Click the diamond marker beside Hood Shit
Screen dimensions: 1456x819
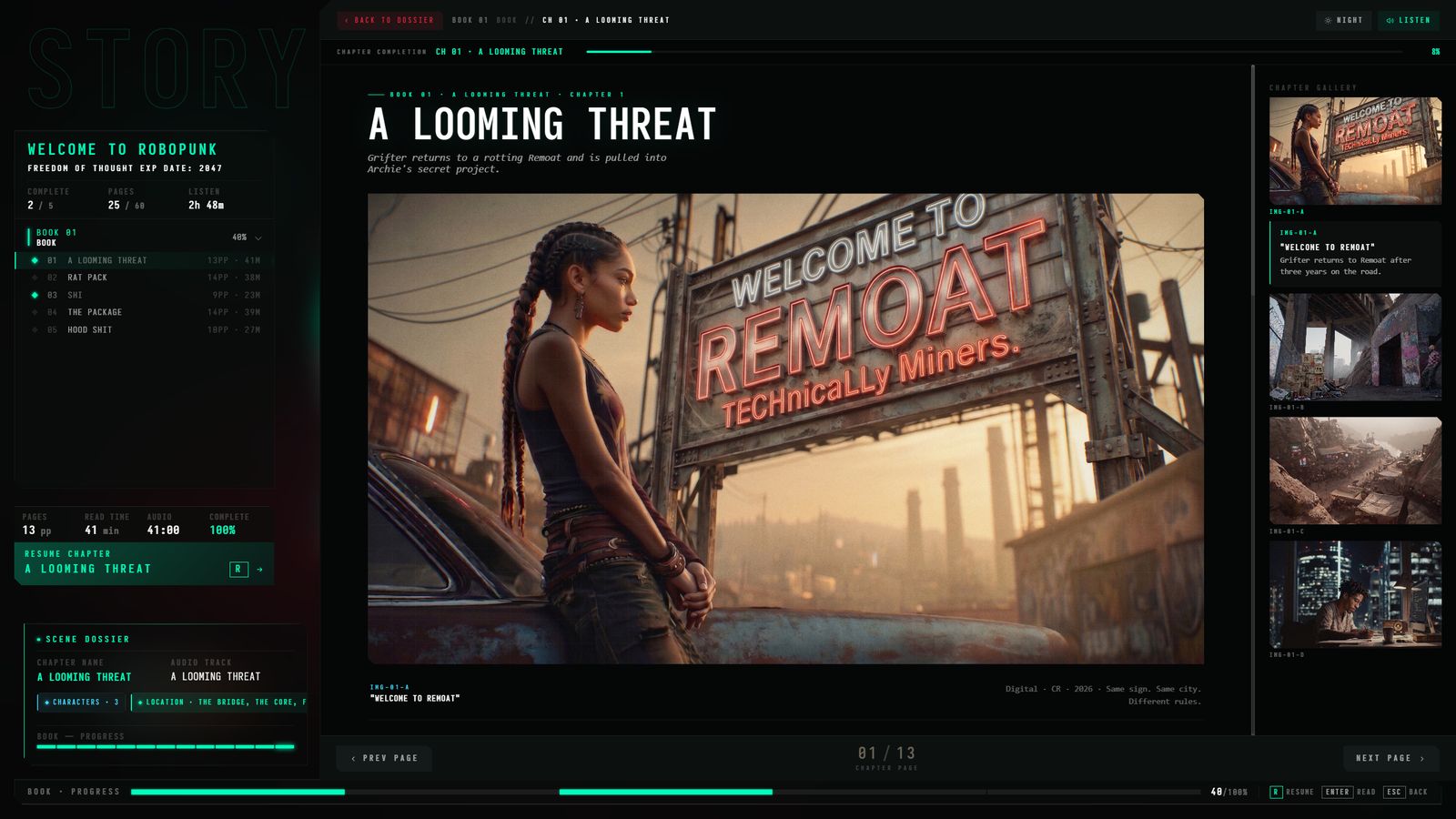35,329
